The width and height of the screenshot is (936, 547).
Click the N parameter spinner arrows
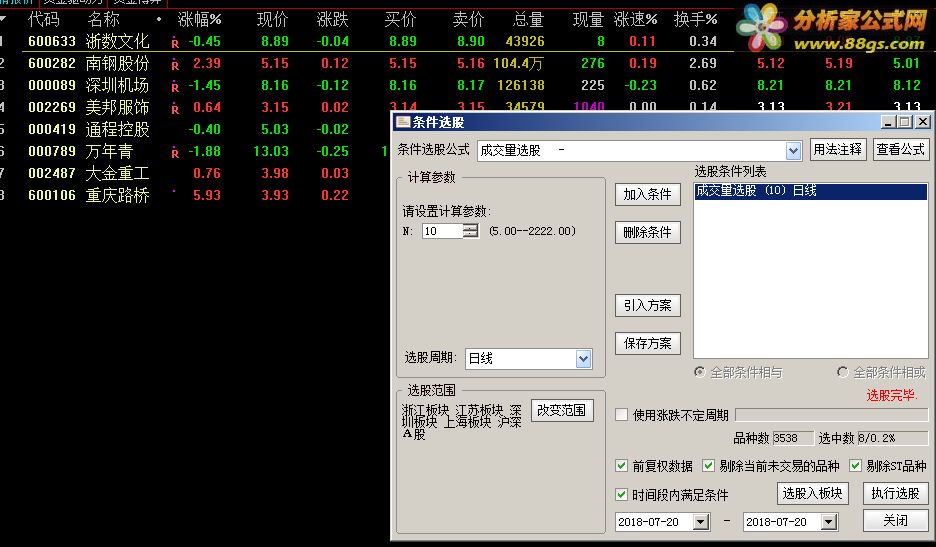tap(470, 231)
